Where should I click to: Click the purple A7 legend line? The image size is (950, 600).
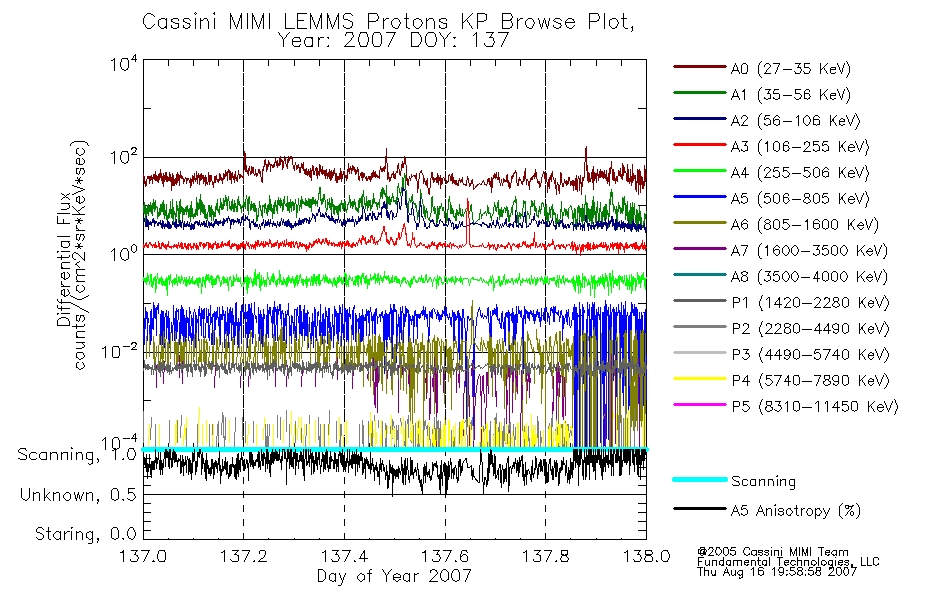699,248
